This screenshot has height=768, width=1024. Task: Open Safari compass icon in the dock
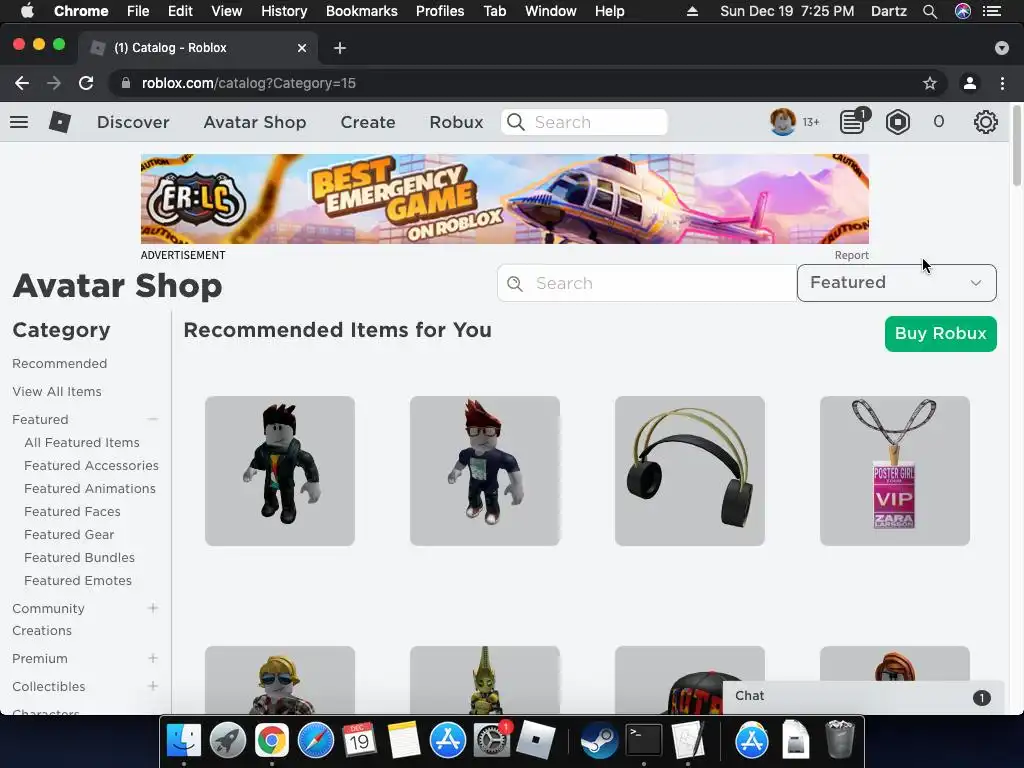coord(315,741)
